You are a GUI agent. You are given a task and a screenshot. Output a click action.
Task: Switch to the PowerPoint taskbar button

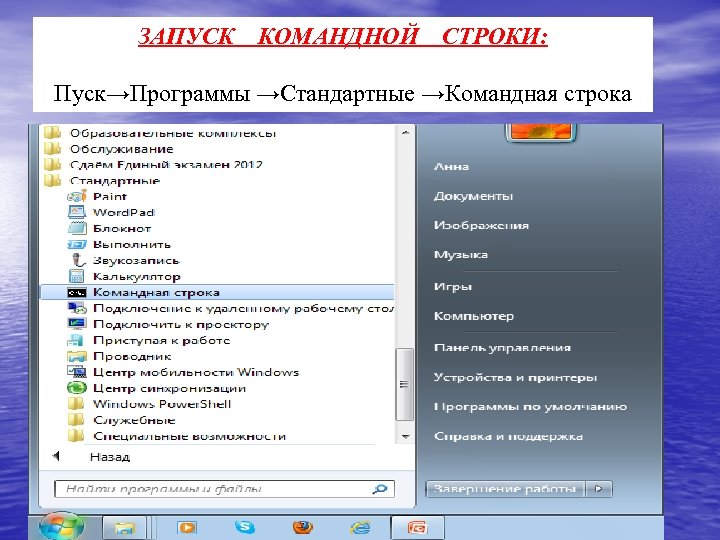coord(417,528)
